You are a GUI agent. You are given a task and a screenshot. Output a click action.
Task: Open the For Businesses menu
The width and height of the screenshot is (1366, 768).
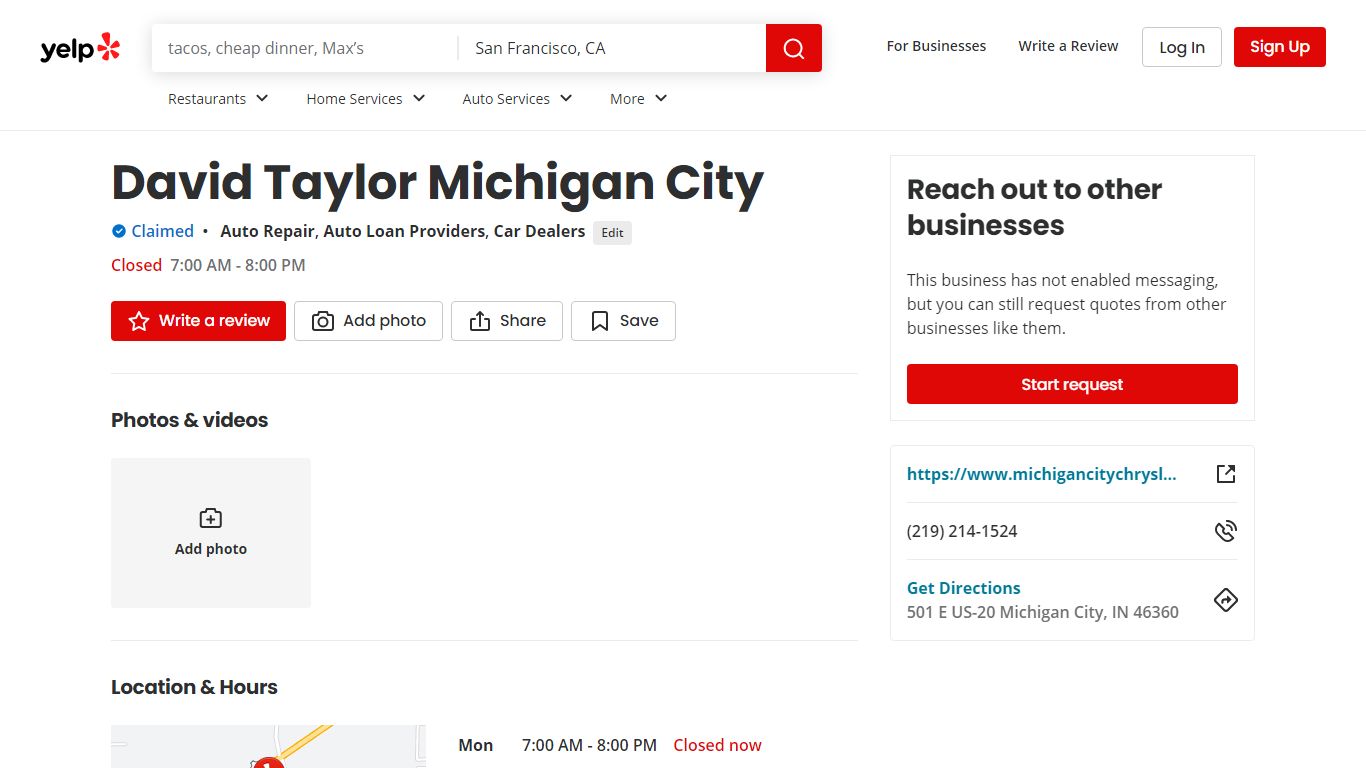(x=936, y=46)
